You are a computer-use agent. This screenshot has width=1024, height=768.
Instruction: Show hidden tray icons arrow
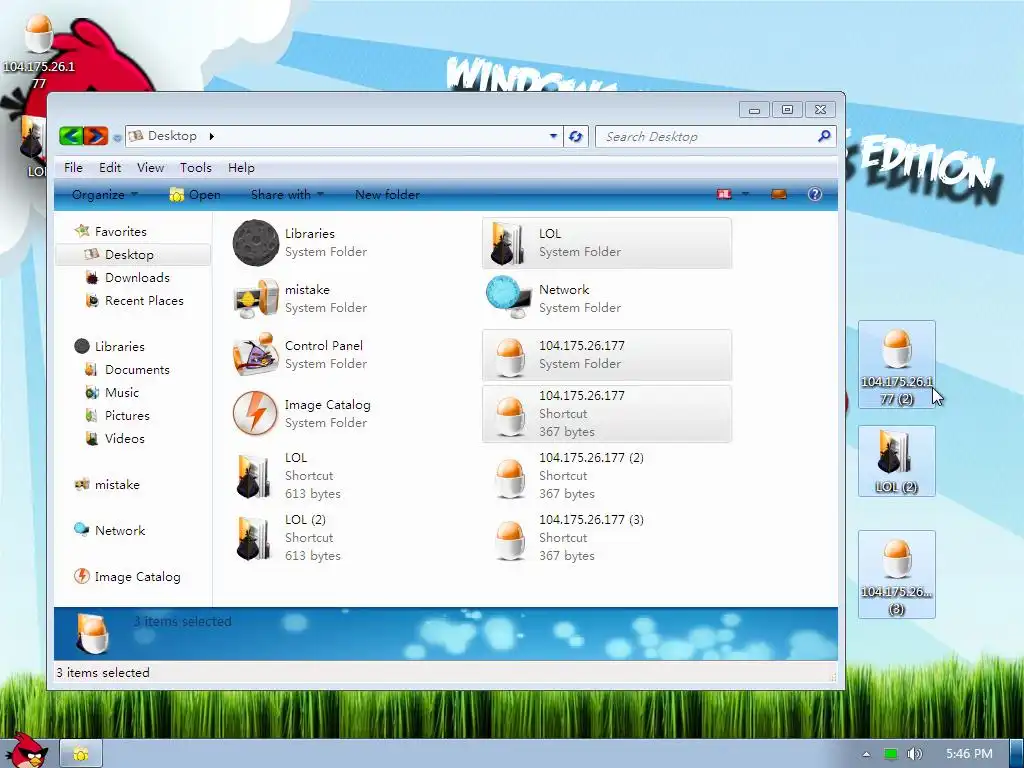pos(866,754)
